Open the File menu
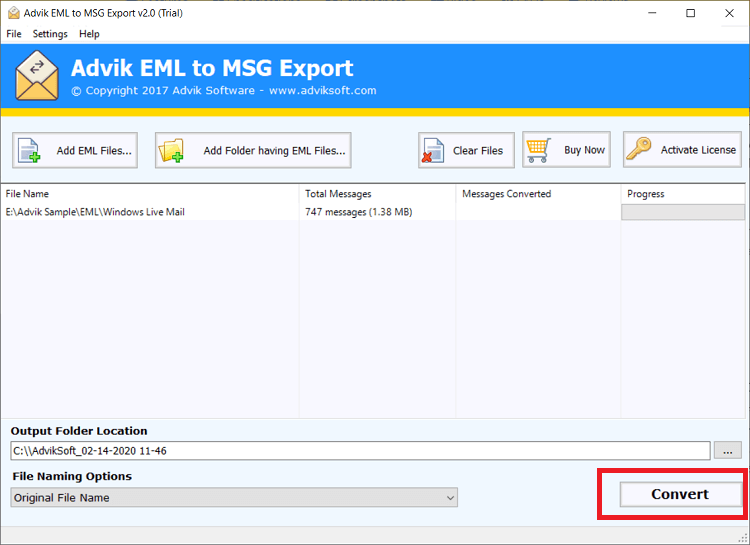750x545 pixels. click(x=14, y=34)
